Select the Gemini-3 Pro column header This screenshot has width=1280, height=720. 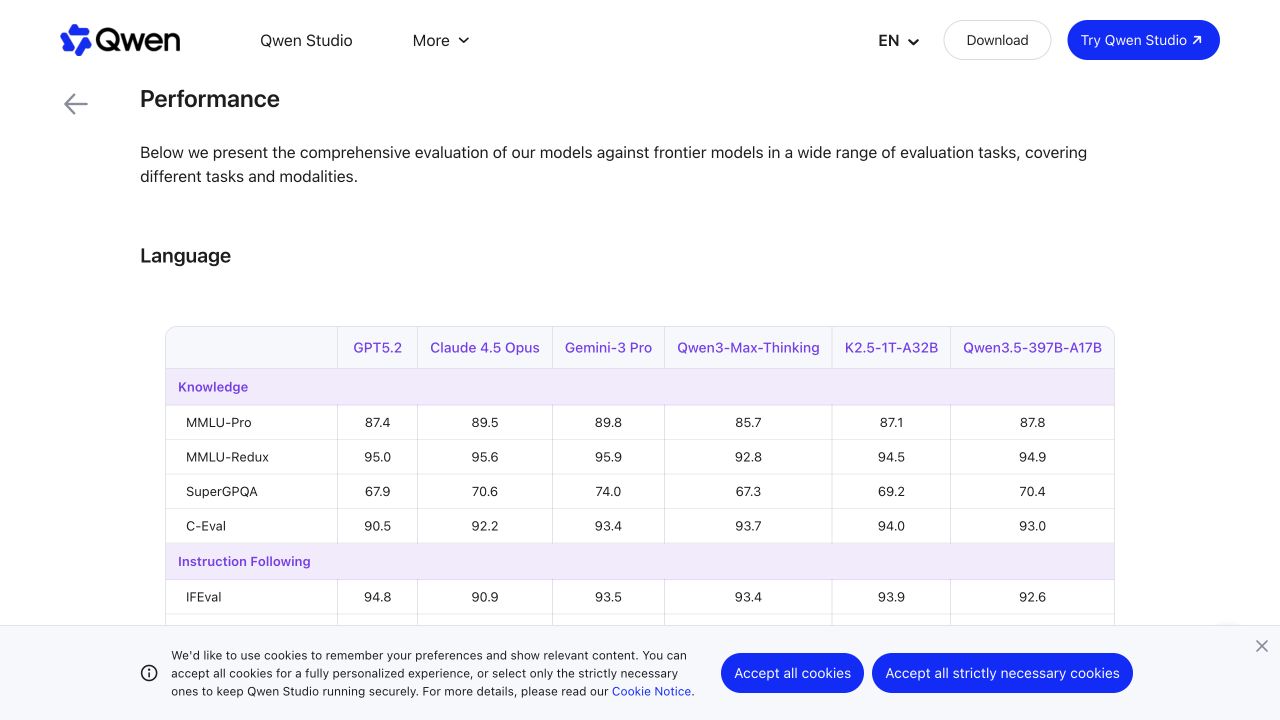click(x=608, y=348)
